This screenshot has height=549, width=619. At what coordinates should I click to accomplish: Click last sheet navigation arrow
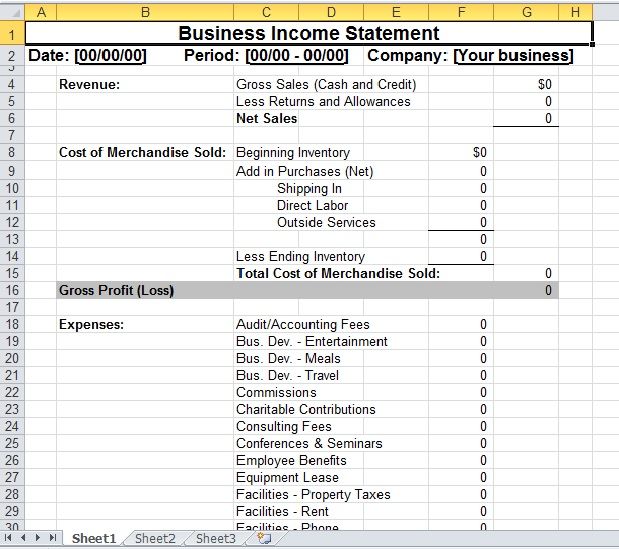click(x=53, y=538)
